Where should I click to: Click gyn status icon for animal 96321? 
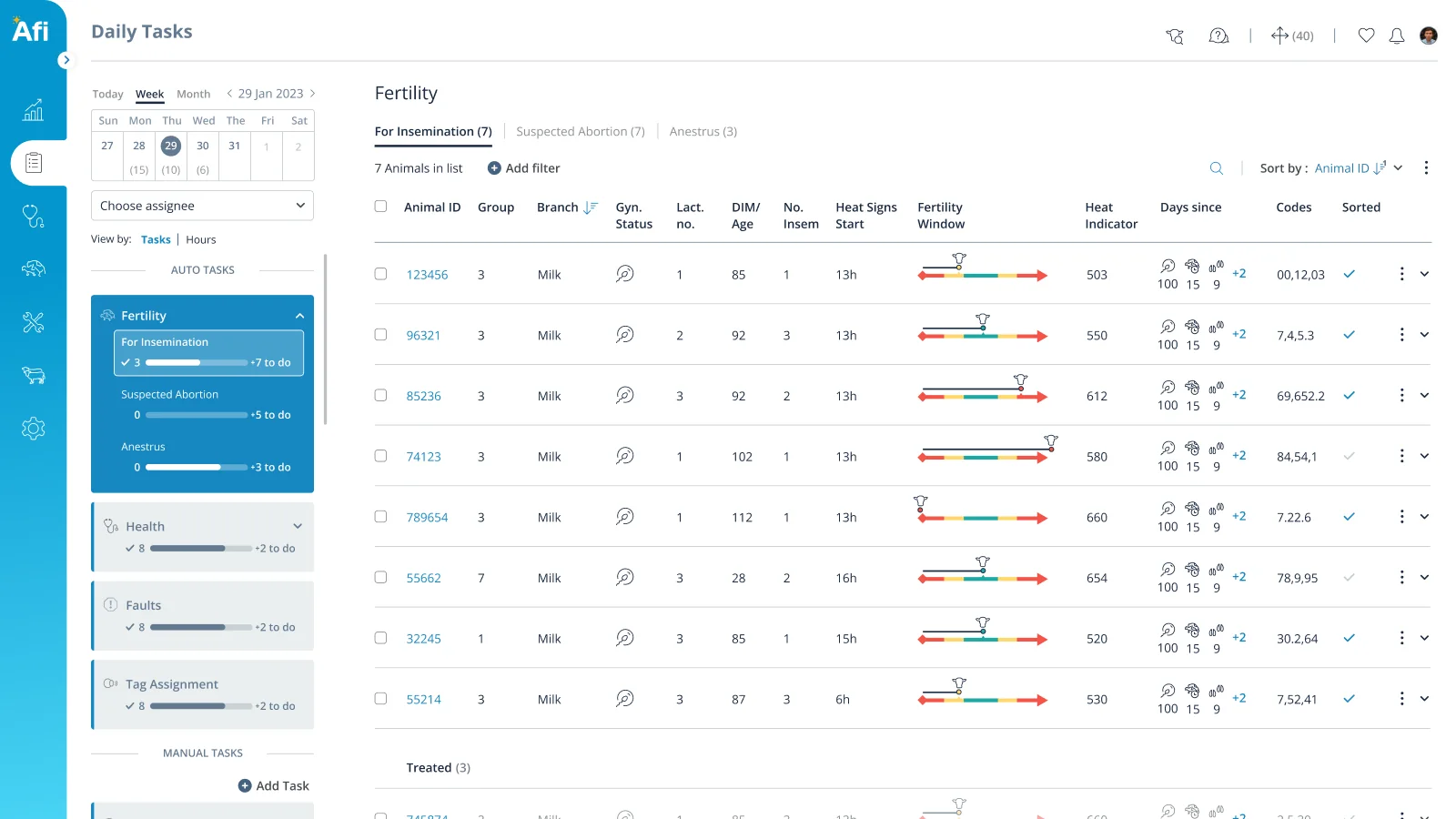click(x=624, y=335)
